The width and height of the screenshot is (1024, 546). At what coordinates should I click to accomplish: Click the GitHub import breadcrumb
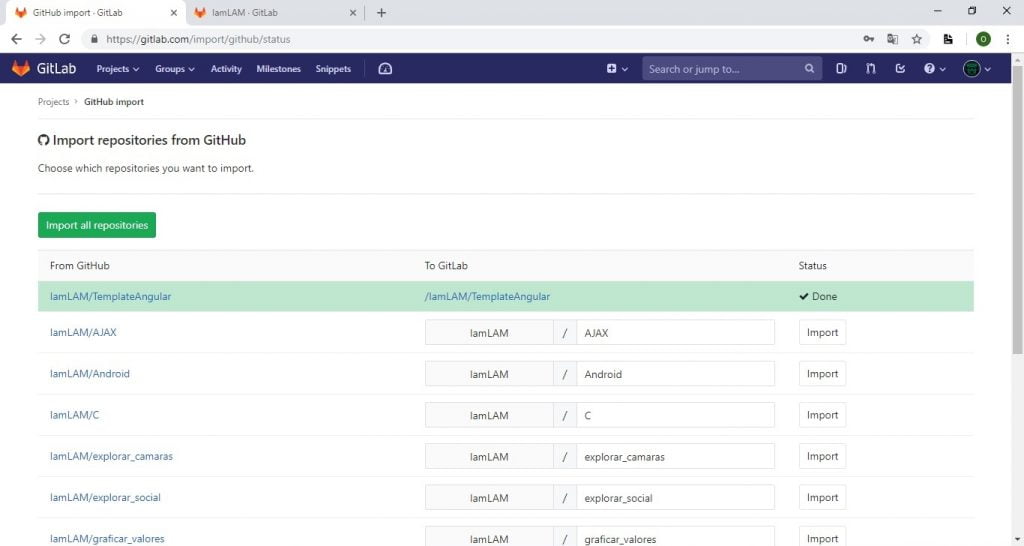click(x=114, y=102)
